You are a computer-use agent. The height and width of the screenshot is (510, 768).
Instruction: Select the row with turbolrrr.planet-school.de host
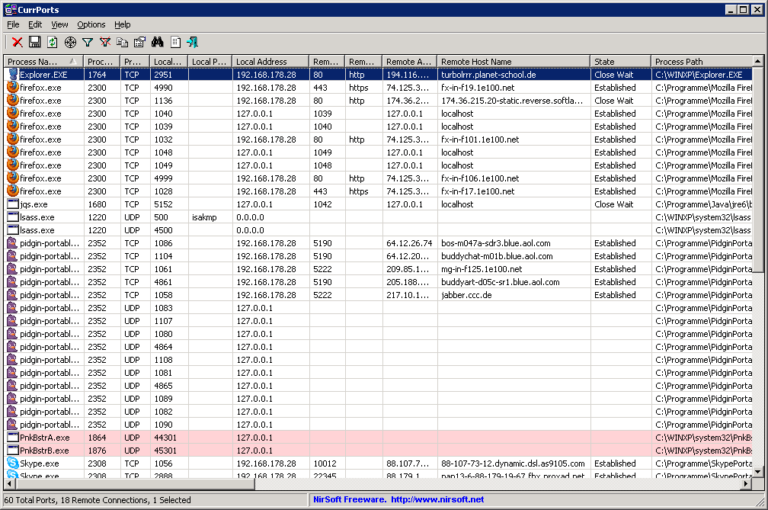pos(378,74)
